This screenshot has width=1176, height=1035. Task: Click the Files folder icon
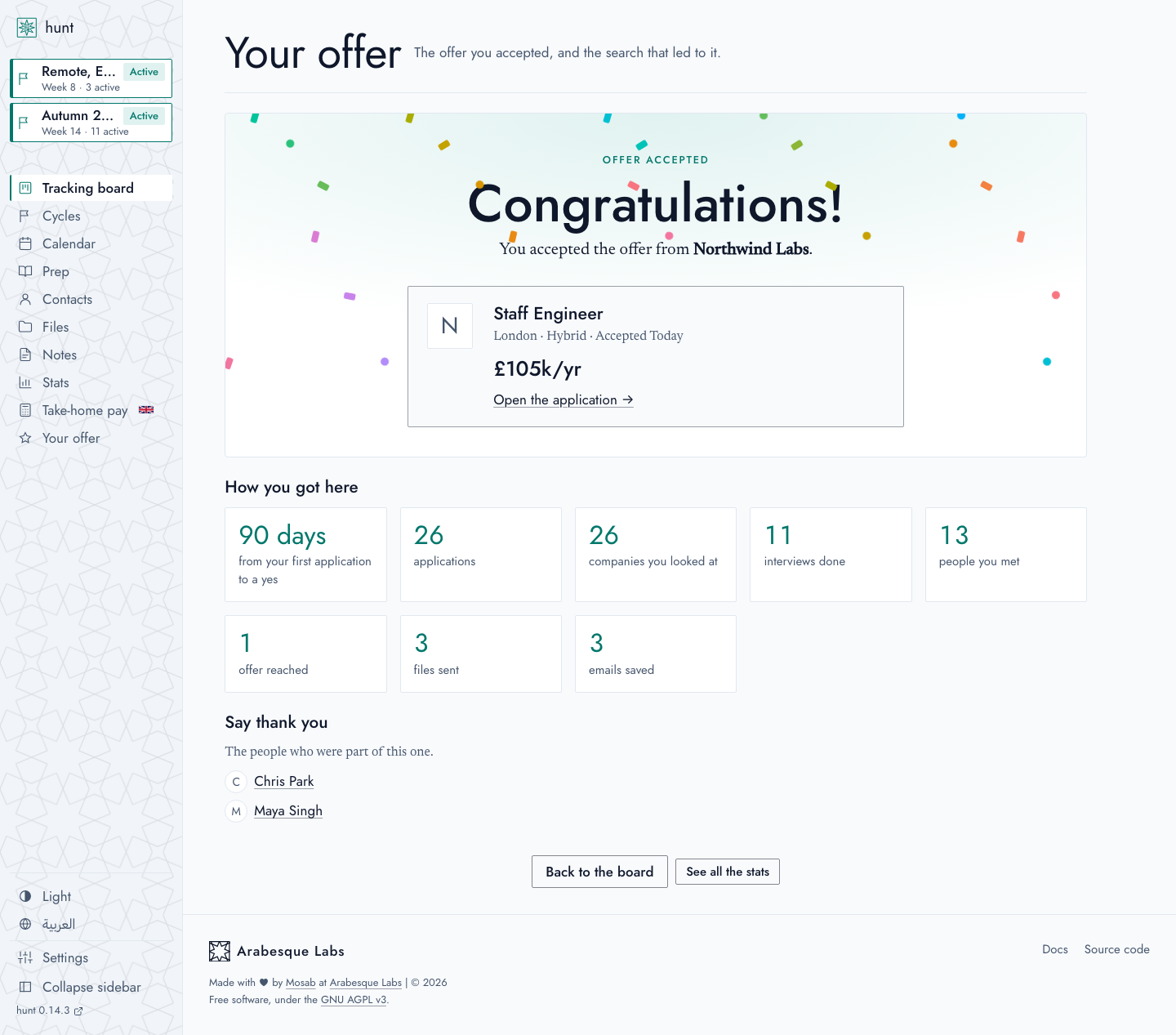point(25,327)
